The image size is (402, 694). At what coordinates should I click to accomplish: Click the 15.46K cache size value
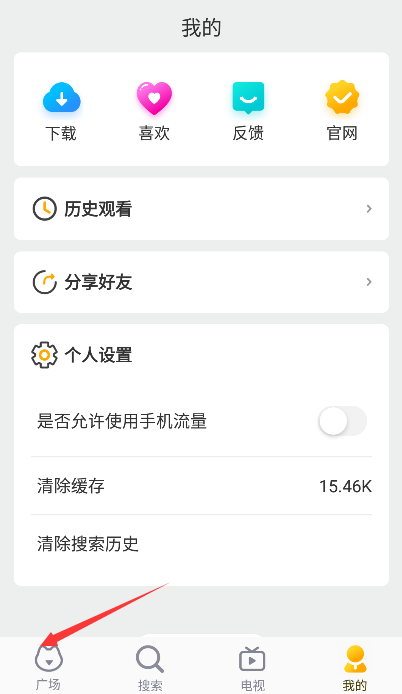[x=345, y=486]
